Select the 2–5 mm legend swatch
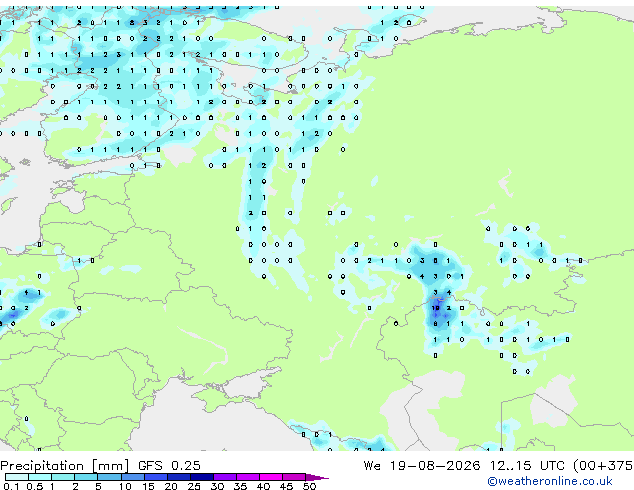Viewport: 634px width, 490px height. [x=86, y=477]
